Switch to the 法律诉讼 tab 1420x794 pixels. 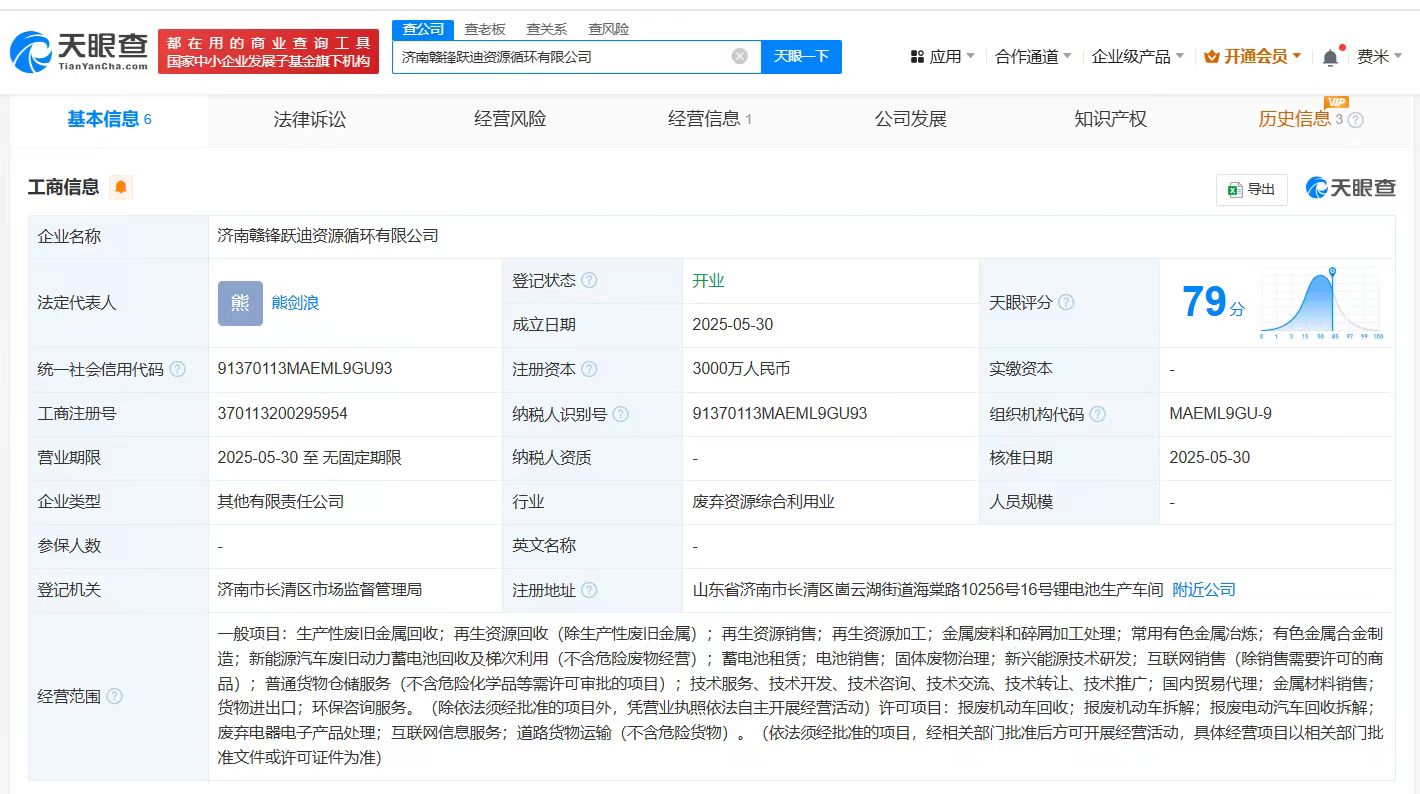pyautogui.click(x=310, y=120)
